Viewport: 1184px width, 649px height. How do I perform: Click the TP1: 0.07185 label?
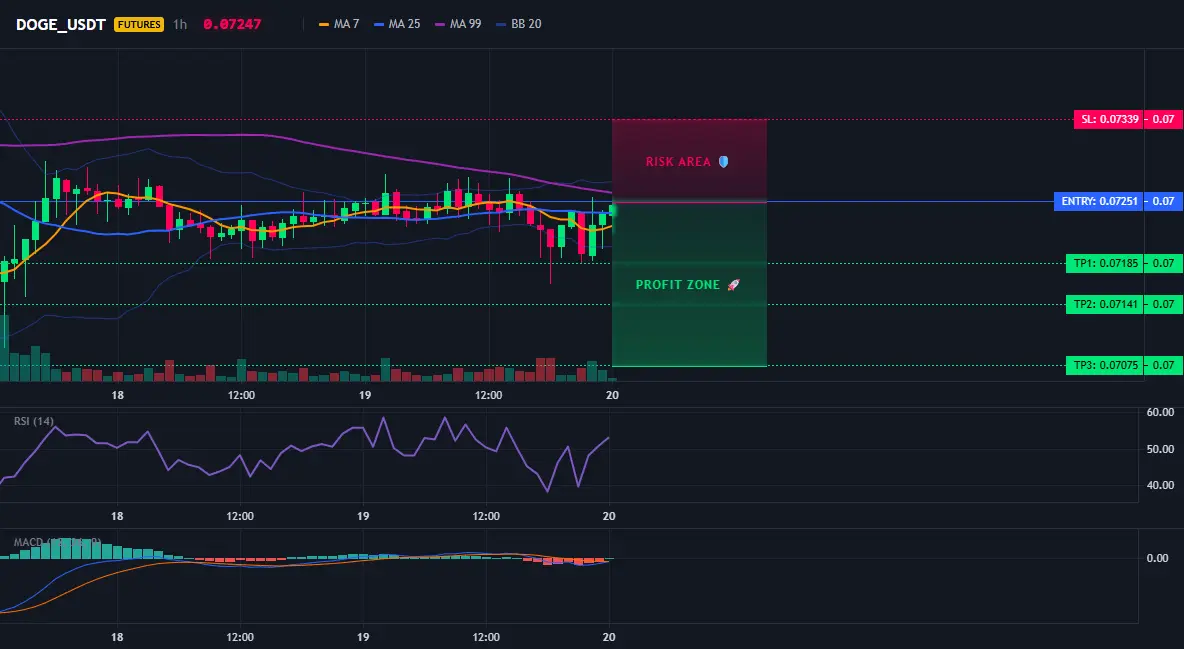(x=1104, y=264)
